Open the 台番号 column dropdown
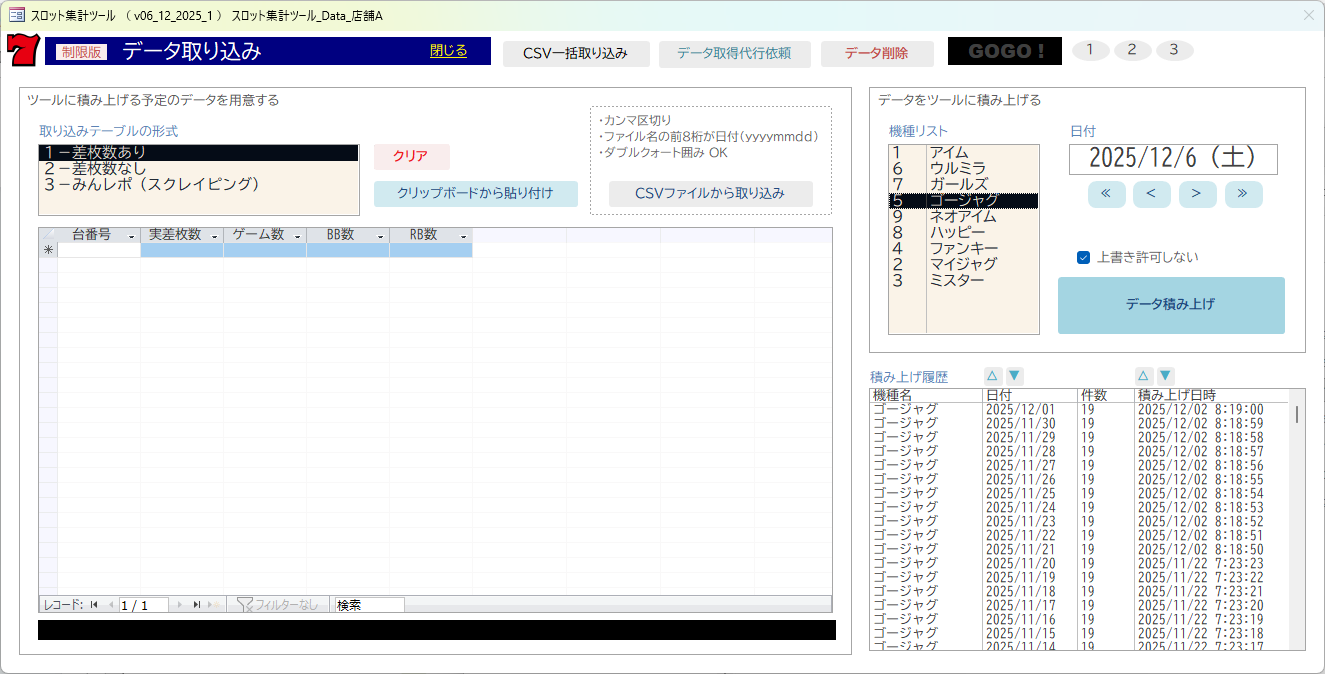Screen dimensions: 1325x674 point(131,235)
